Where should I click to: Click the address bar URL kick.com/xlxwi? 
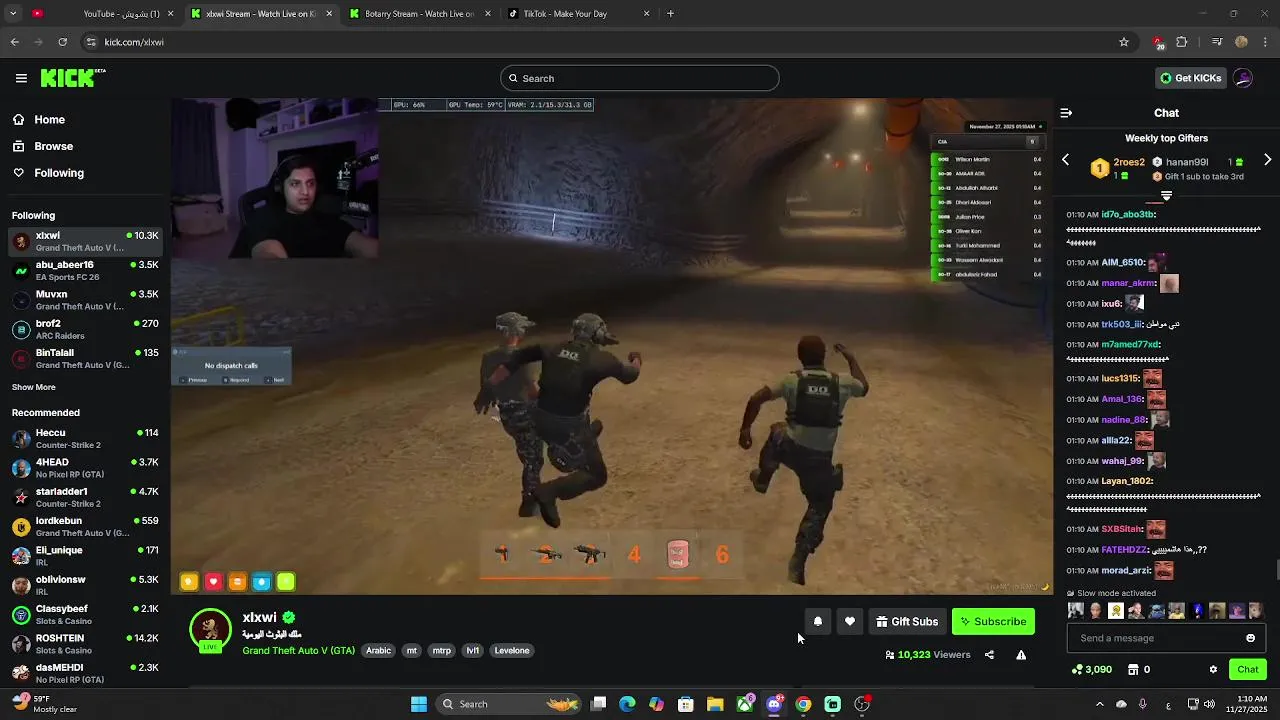(x=134, y=42)
